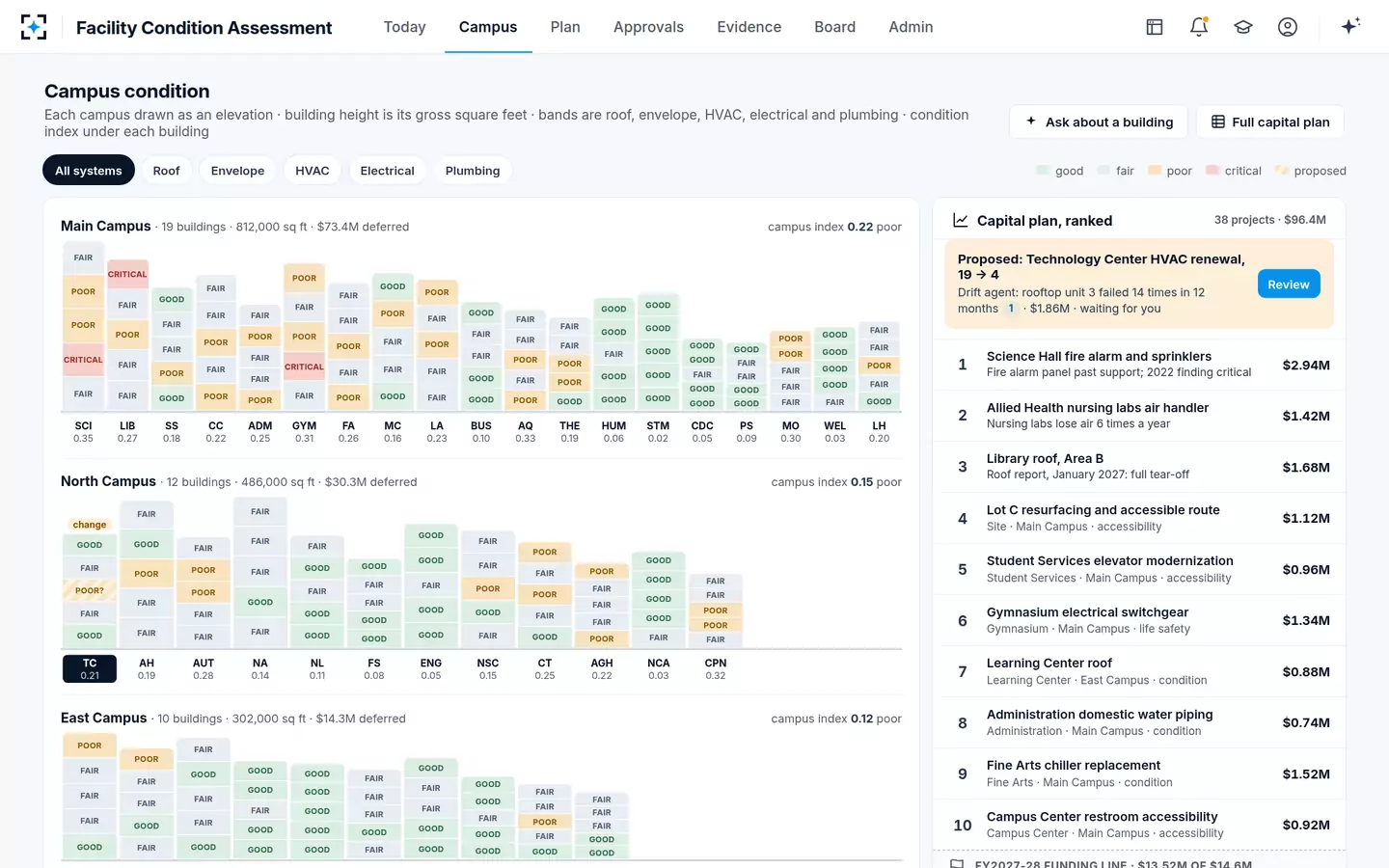Toggle the Electrical system filter
Image resolution: width=1389 pixels, height=868 pixels.
click(387, 171)
